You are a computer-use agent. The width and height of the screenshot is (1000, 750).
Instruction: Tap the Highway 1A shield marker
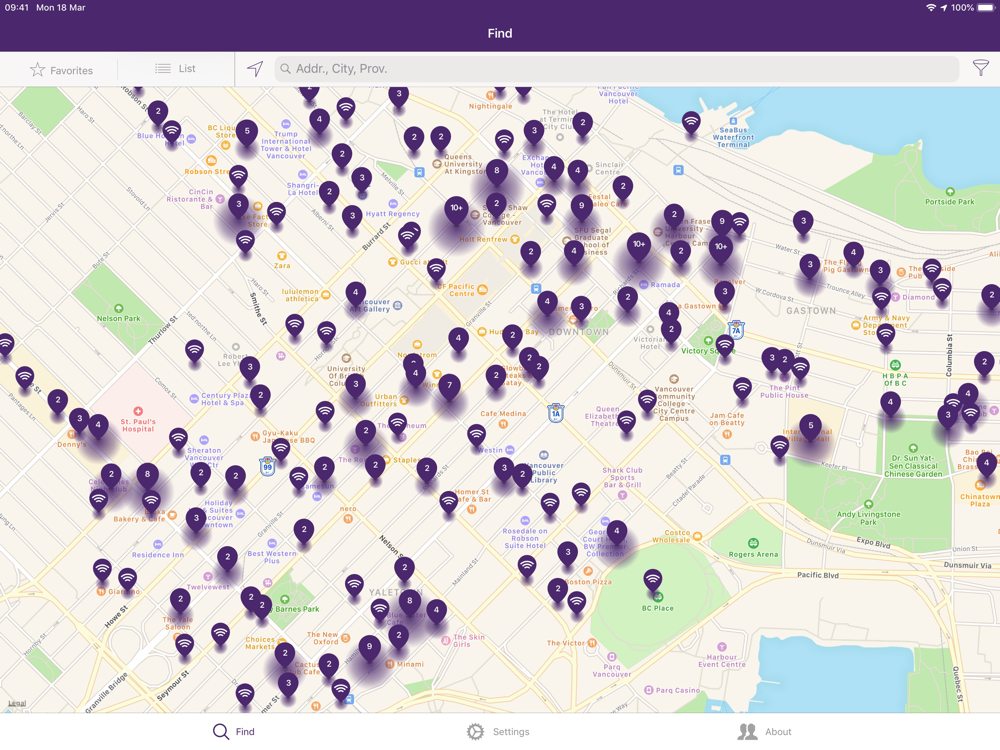[x=555, y=413]
